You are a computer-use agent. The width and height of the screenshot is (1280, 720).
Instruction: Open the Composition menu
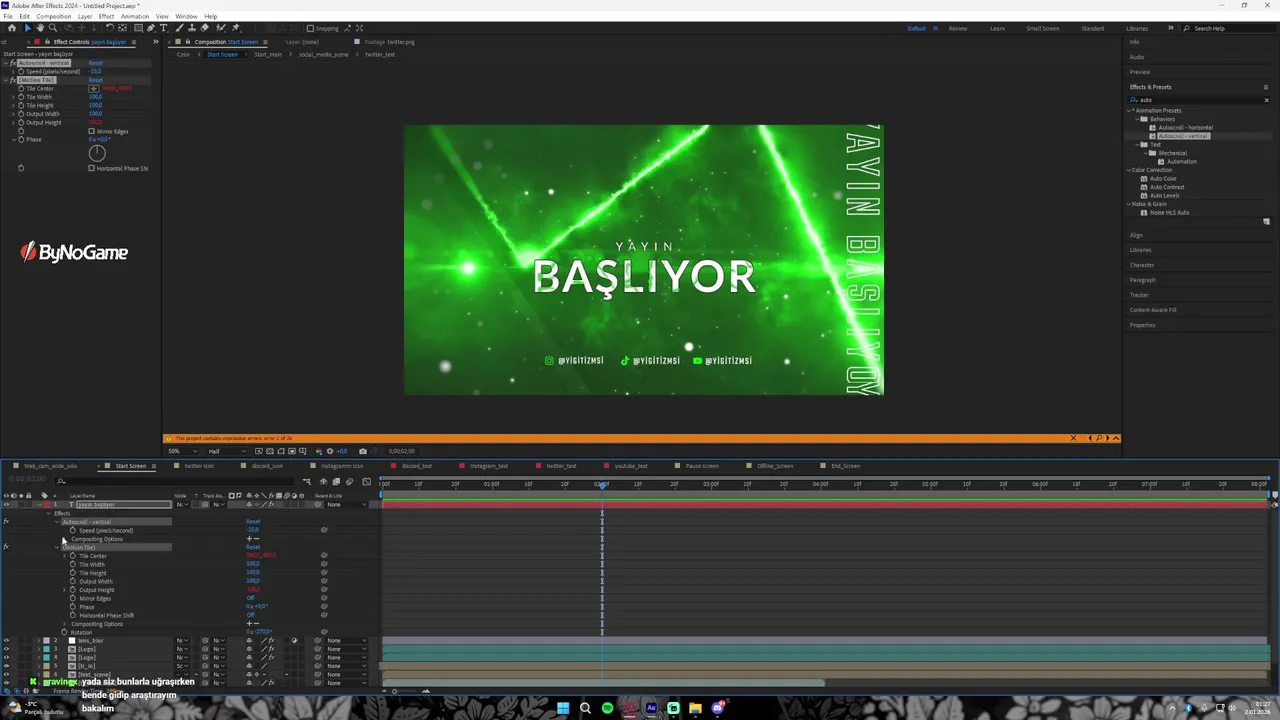pyautogui.click(x=54, y=16)
